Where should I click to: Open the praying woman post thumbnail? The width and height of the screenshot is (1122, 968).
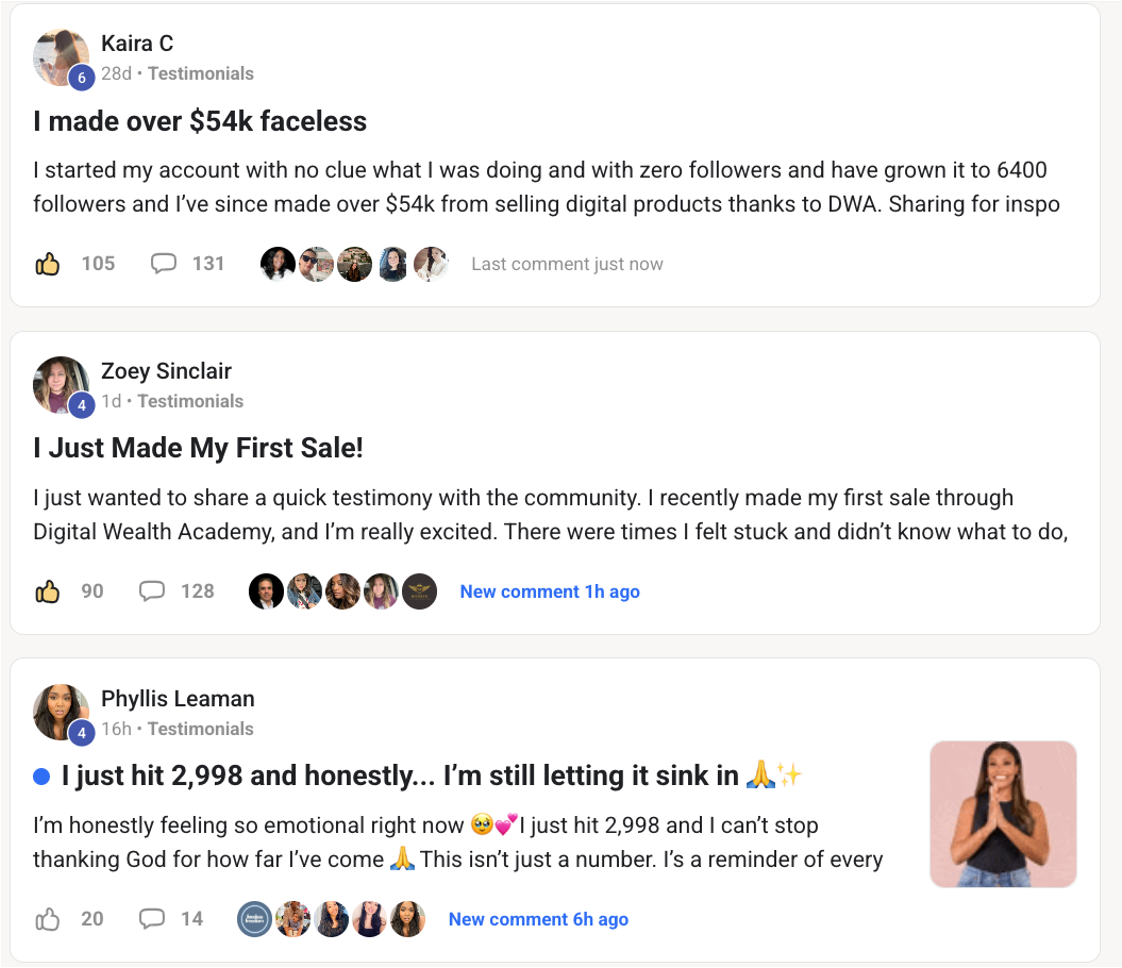coord(1003,814)
